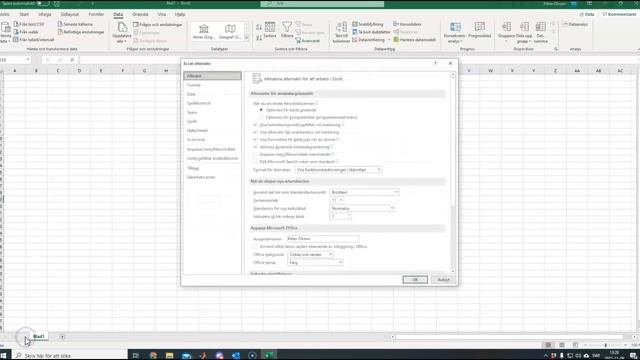The width and height of the screenshot is (640, 360).
Task: Toggle 'Visa konvertera till datatyper' checkbox
Action: pyautogui.click(x=256, y=140)
